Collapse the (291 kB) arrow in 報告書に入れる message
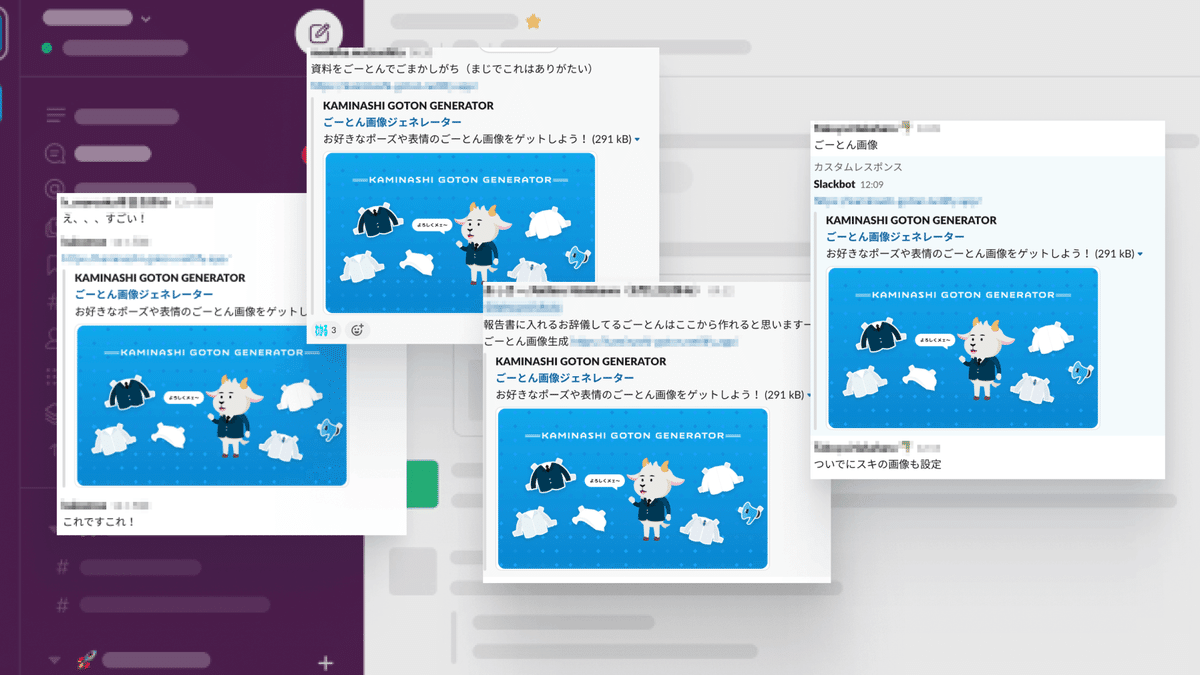The width and height of the screenshot is (1200, 675). 809,395
